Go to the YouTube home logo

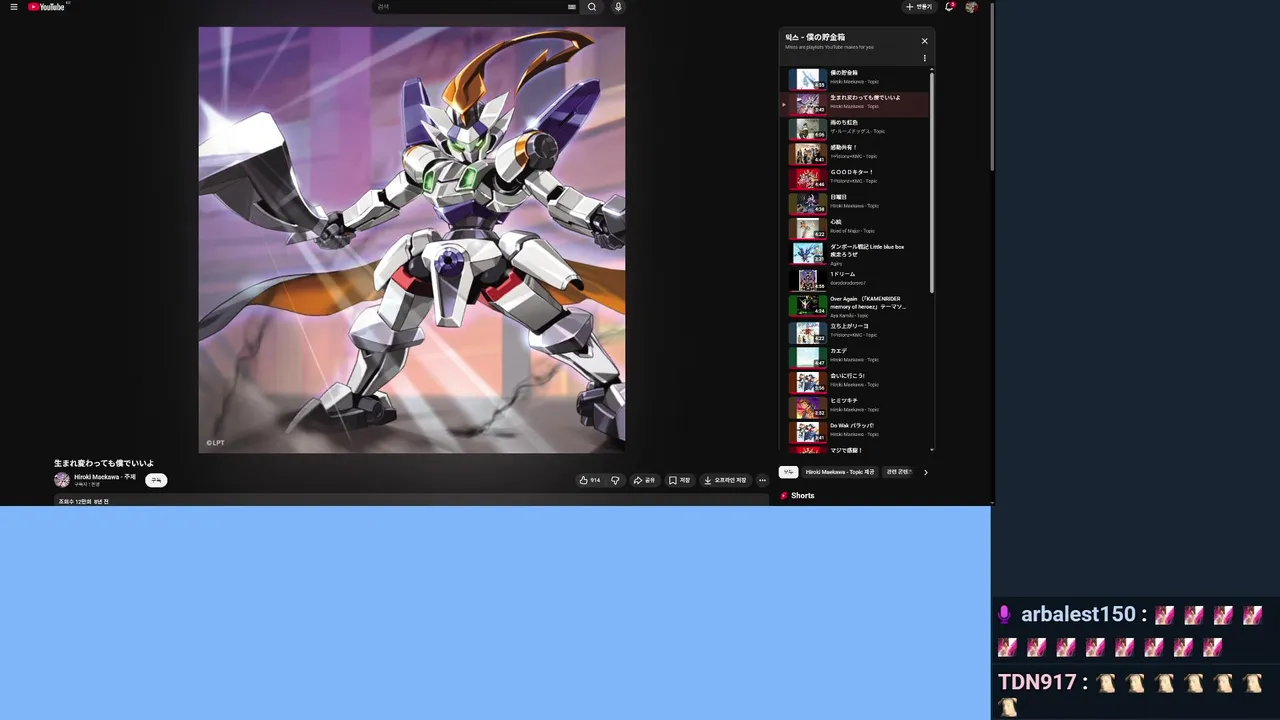click(48, 7)
